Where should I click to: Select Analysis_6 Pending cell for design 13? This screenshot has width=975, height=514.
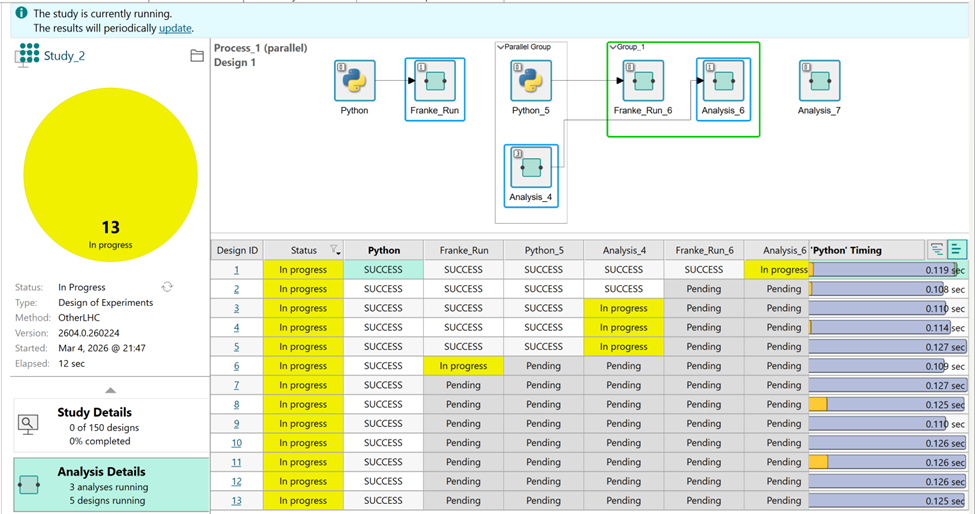click(777, 501)
